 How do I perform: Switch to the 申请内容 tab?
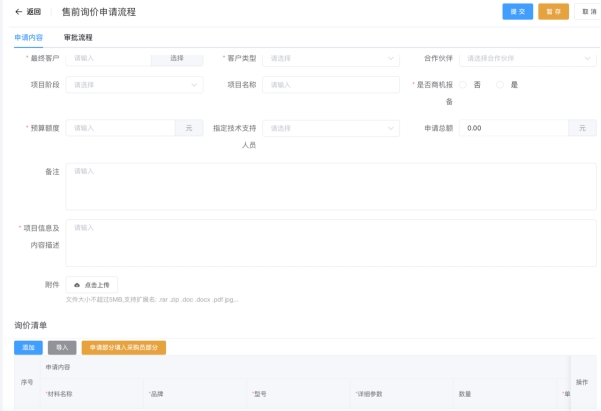click(x=29, y=37)
